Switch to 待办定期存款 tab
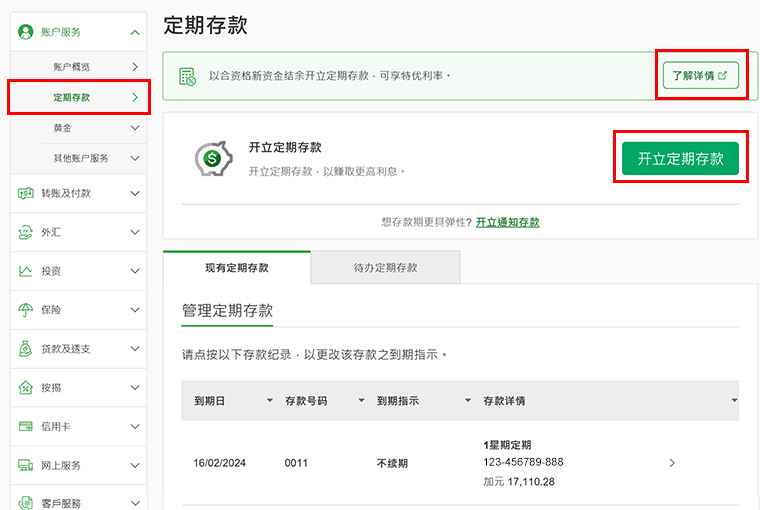760x510 pixels. tap(385, 268)
